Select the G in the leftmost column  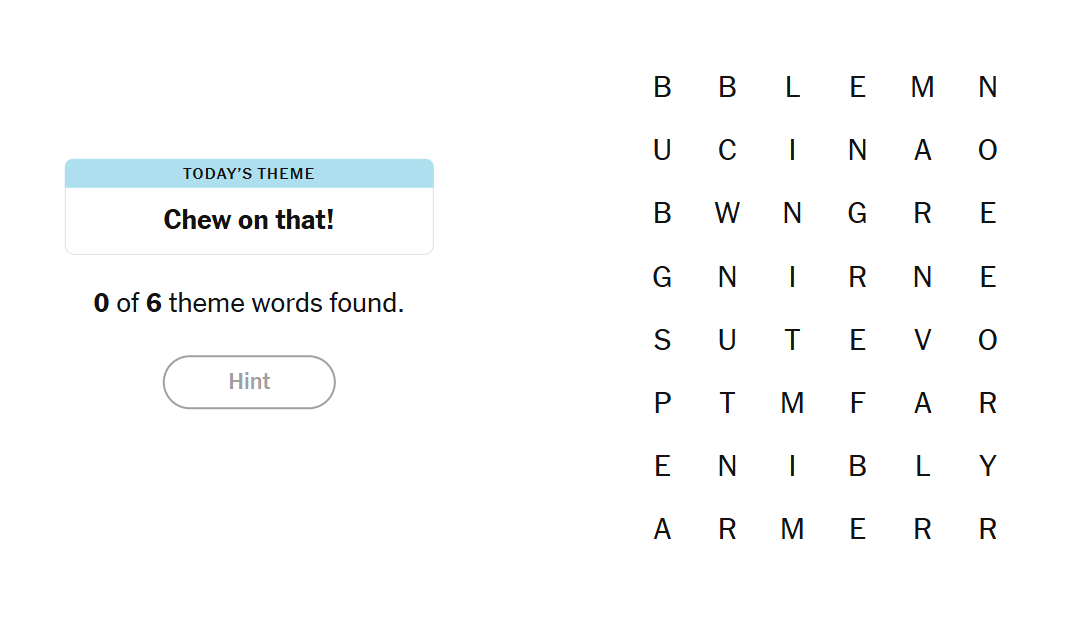662,277
